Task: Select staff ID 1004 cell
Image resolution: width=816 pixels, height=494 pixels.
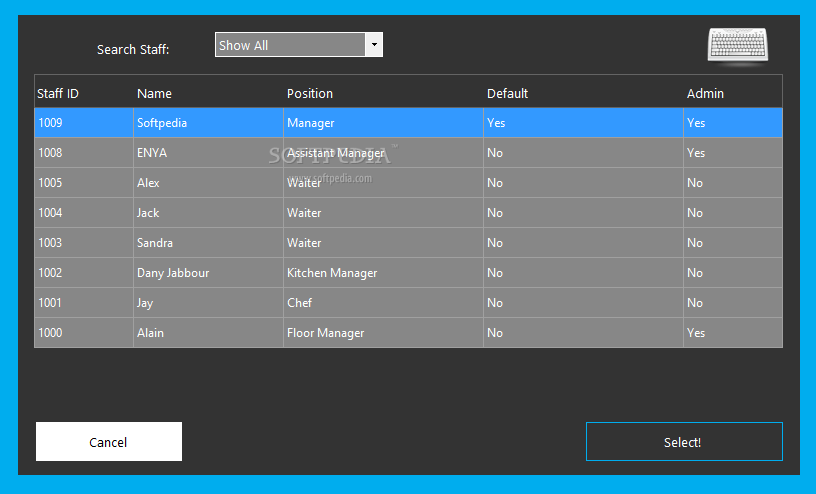Action: coord(84,213)
